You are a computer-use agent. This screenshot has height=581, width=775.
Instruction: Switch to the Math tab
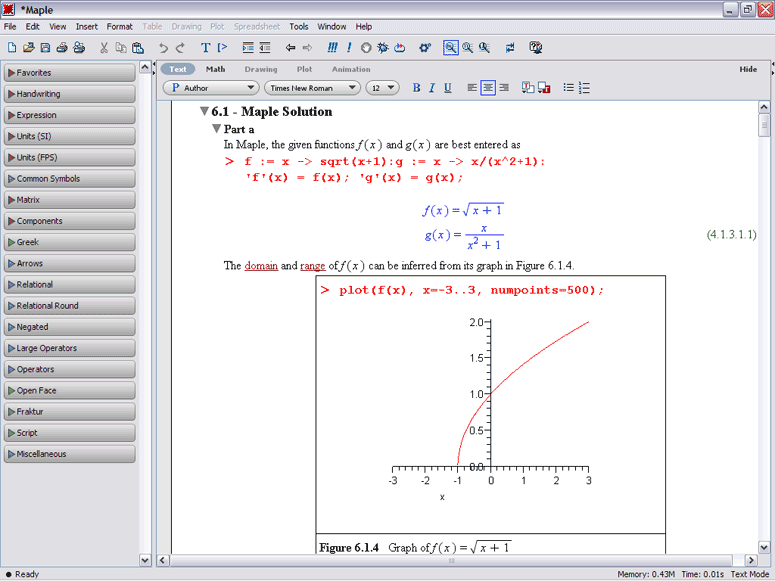[215, 69]
